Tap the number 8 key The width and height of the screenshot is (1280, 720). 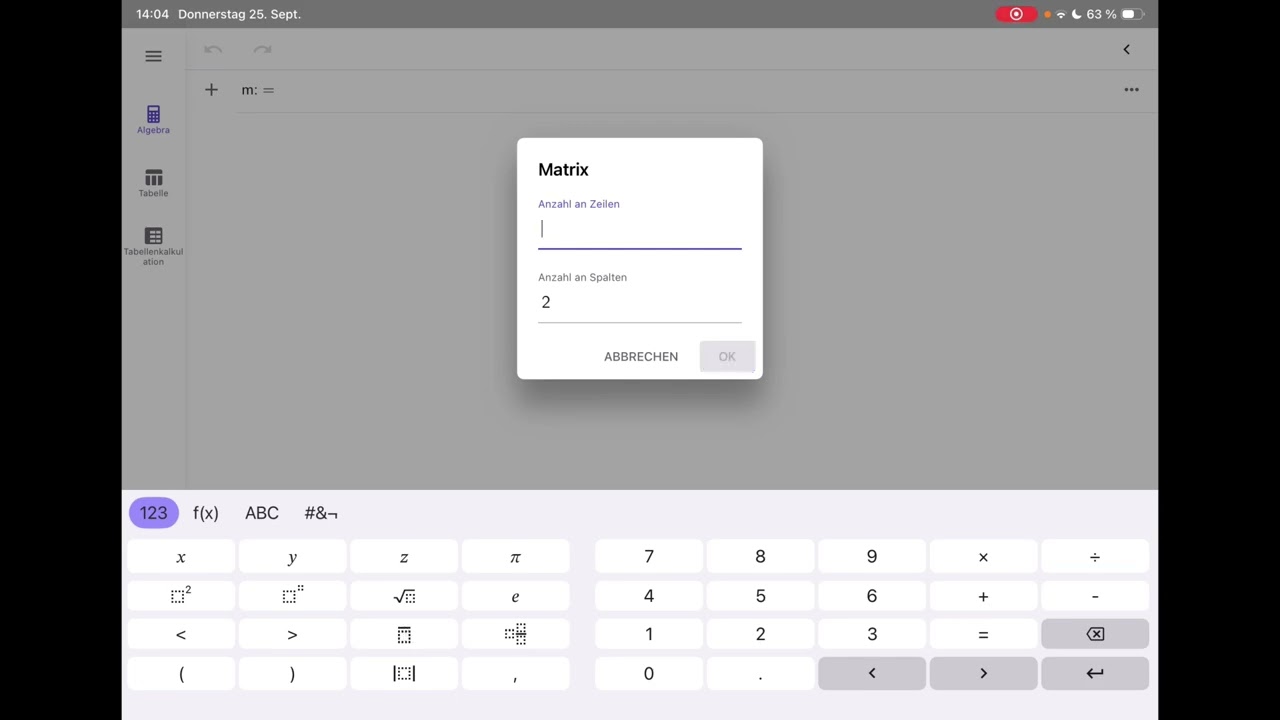click(x=760, y=557)
